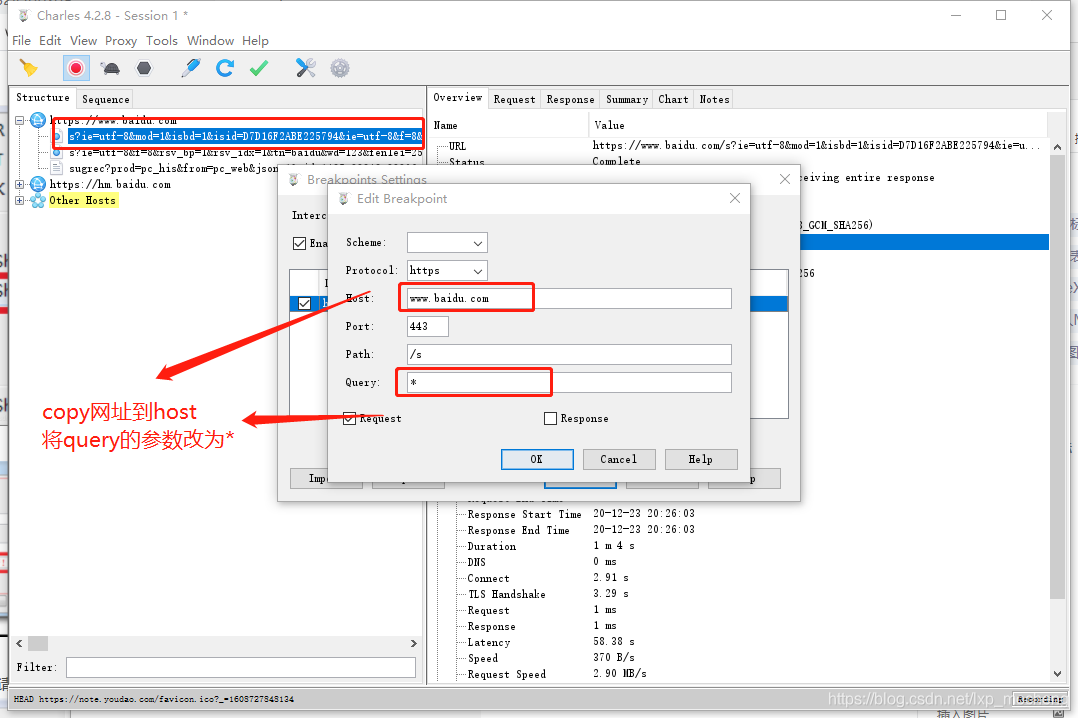Click the www.baidu.com globe host icon

(38, 121)
